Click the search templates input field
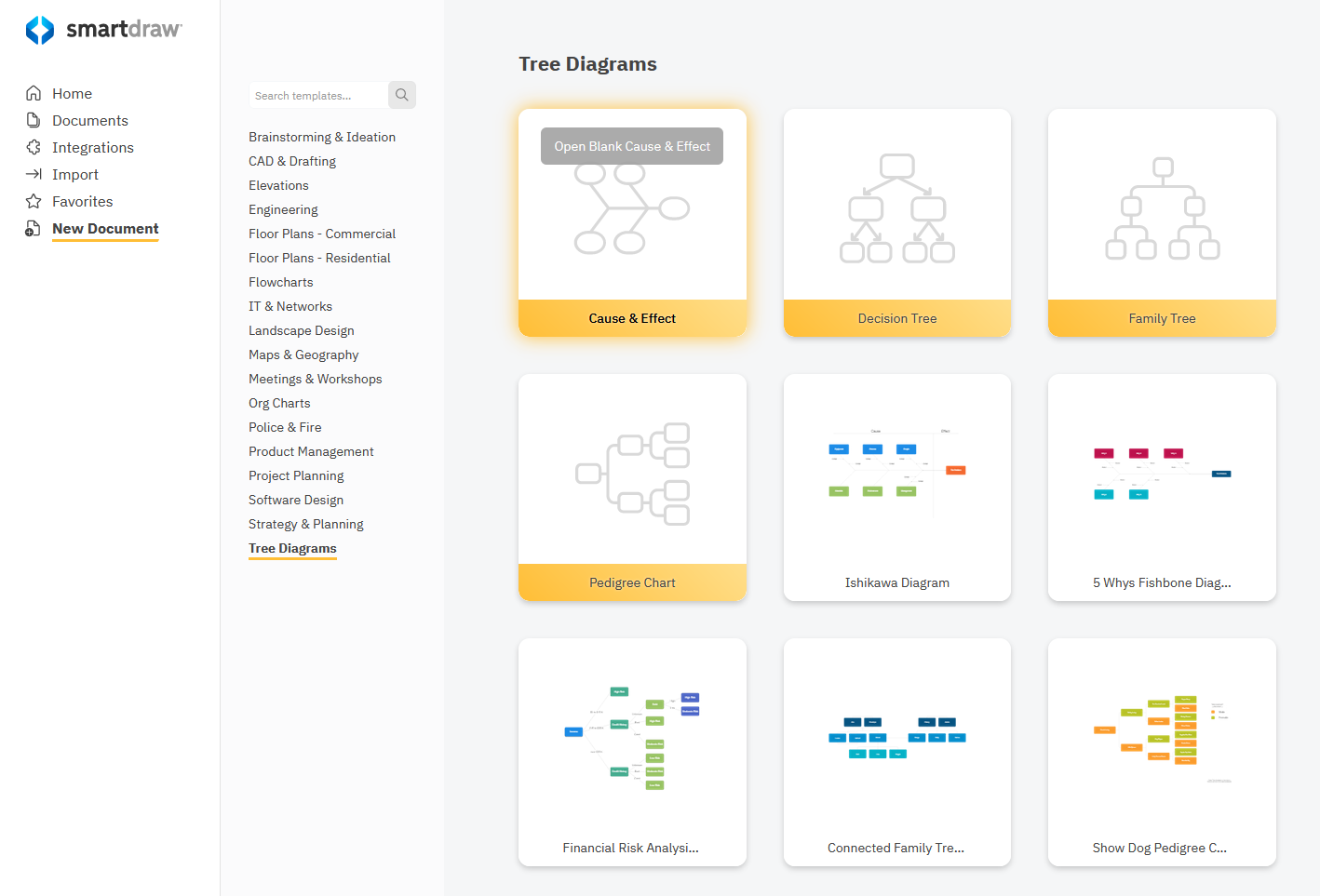1320x896 pixels. point(317,94)
